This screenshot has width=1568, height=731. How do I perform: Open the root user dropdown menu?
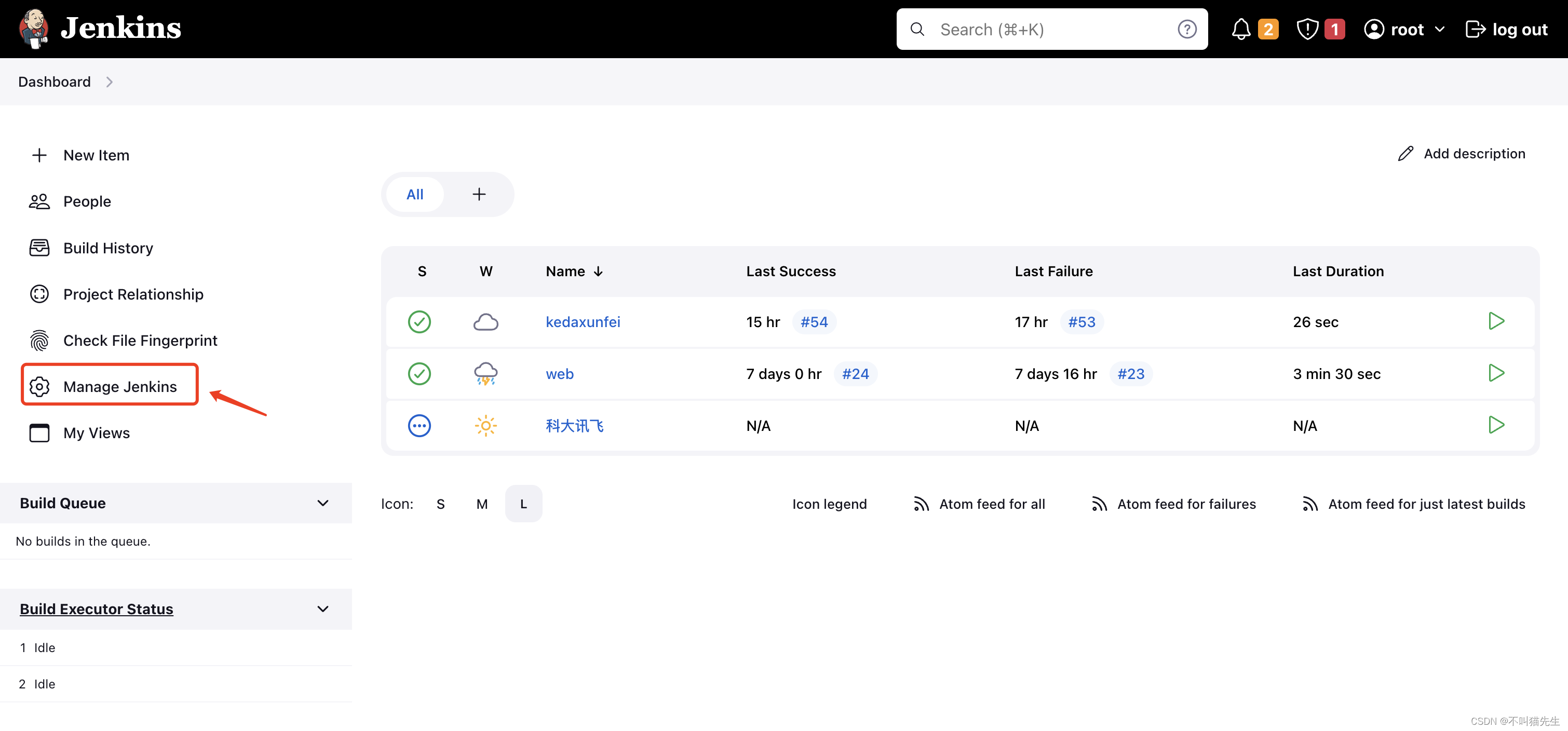[x=1439, y=29]
